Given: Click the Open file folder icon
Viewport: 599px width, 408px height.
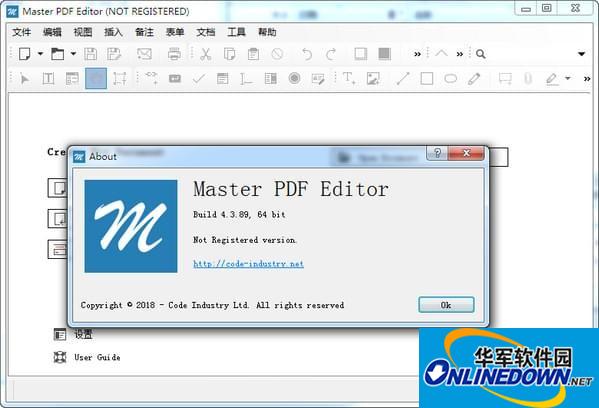Looking at the screenshot, I should coord(58,54).
